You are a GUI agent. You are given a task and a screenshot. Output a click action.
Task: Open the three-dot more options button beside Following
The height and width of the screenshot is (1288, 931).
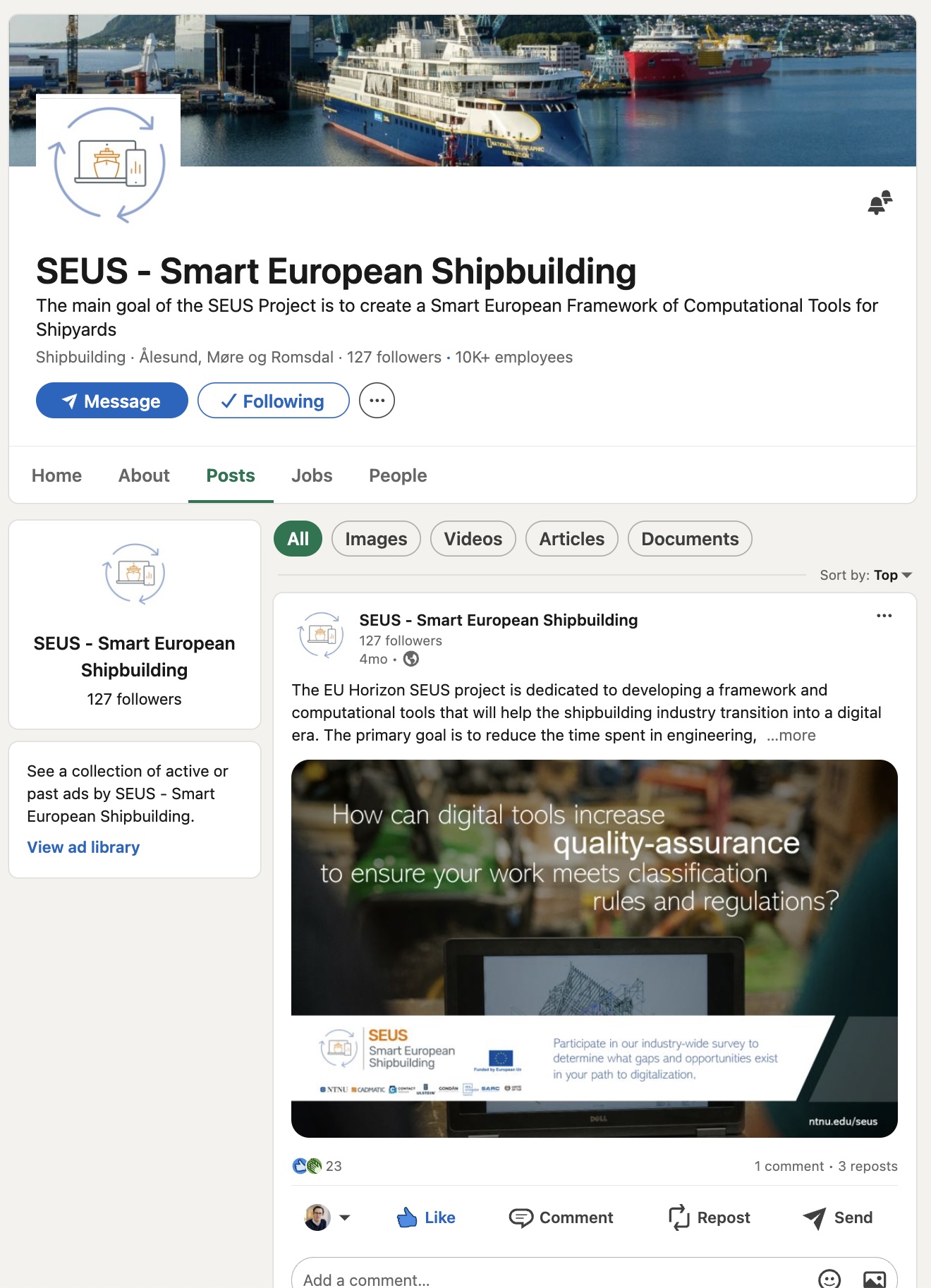377,401
